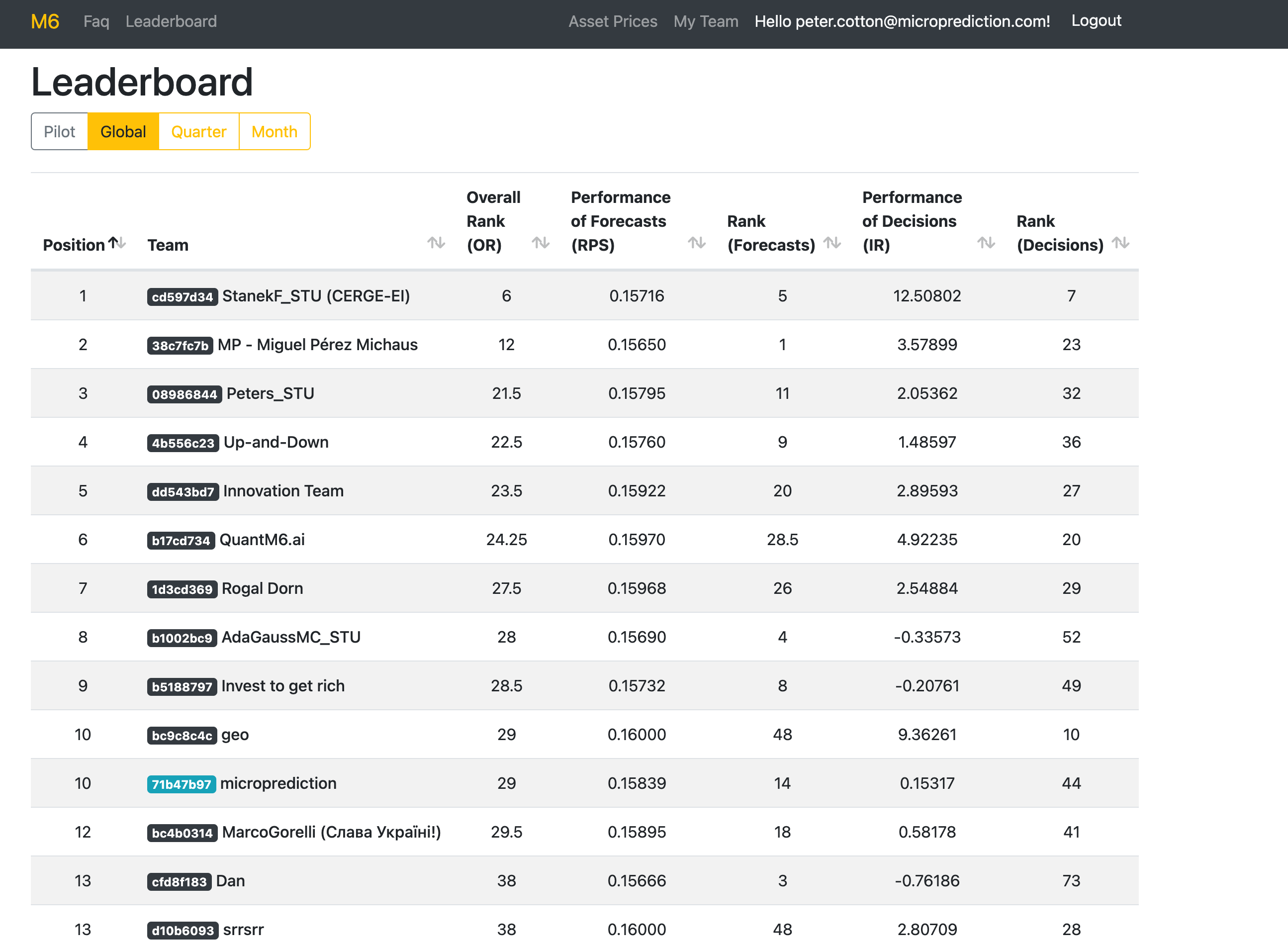This screenshot has height=947, width=1288.
Task: Switch to Quarter leaderboard view
Action: point(198,132)
